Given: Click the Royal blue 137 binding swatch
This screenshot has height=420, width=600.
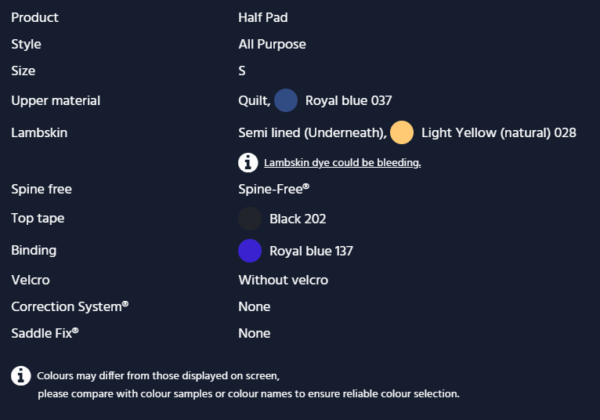Looking at the screenshot, I should point(250,251).
